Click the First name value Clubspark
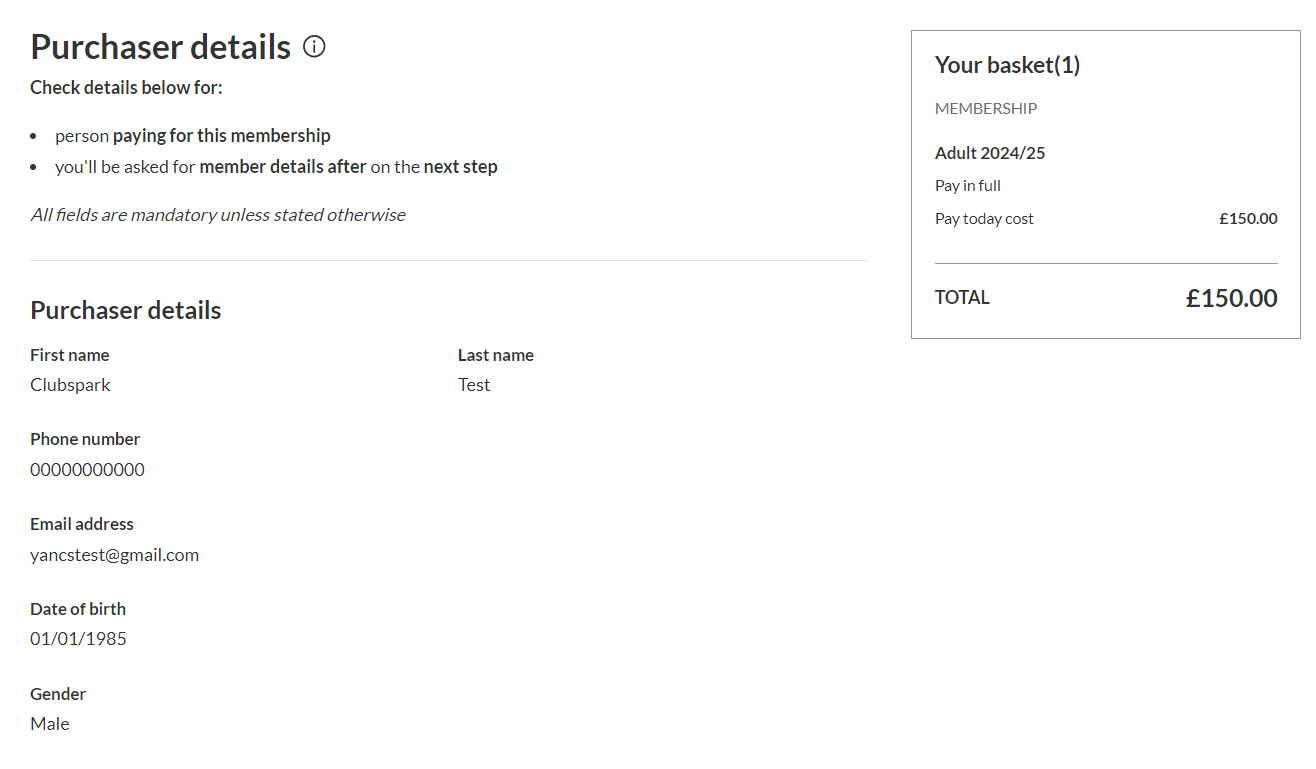Viewport: 1316px width, 769px height. 70,385
